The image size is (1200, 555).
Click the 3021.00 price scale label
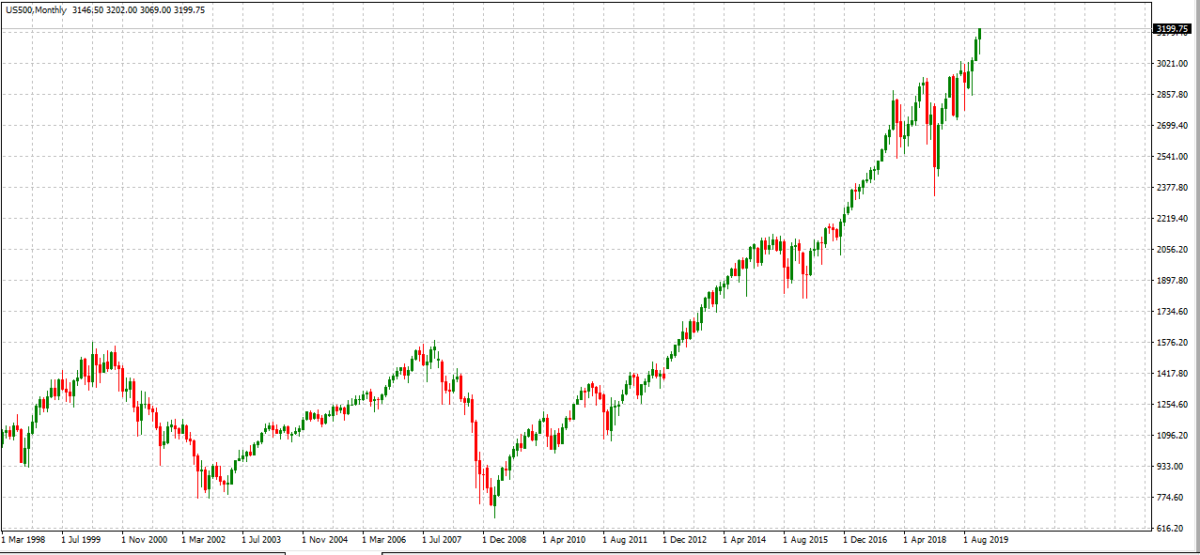pos(1170,63)
